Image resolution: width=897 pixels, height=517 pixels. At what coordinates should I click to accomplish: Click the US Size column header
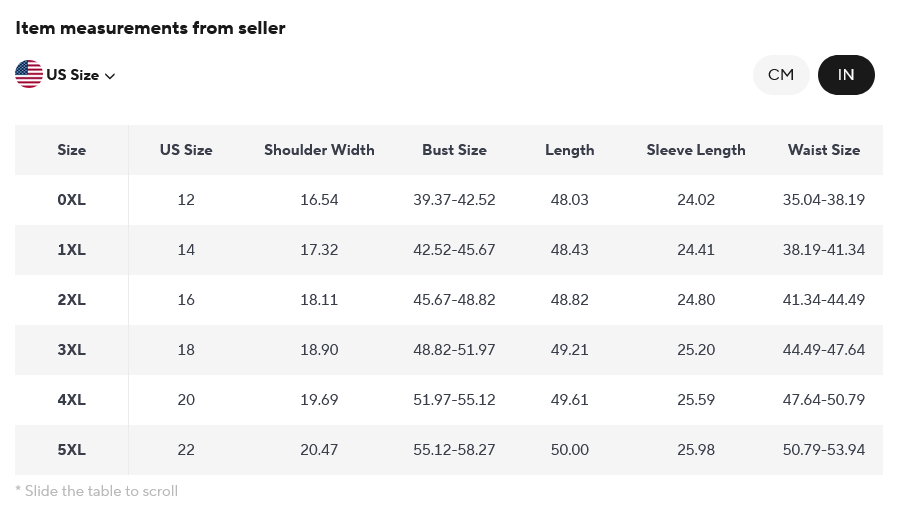pos(186,150)
